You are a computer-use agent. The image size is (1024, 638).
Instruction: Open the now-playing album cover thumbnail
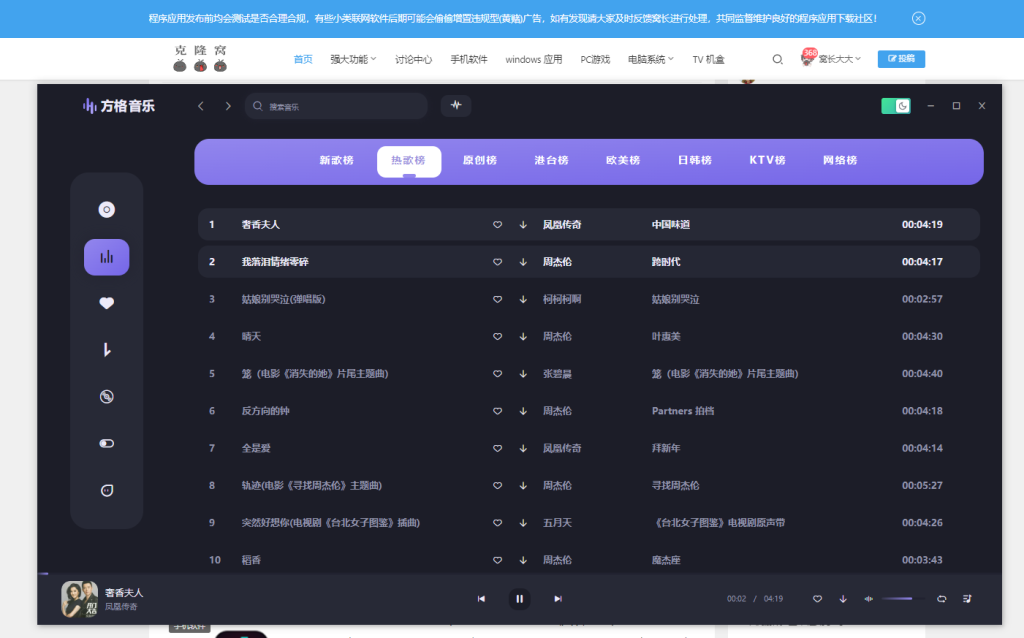tap(80, 599)
